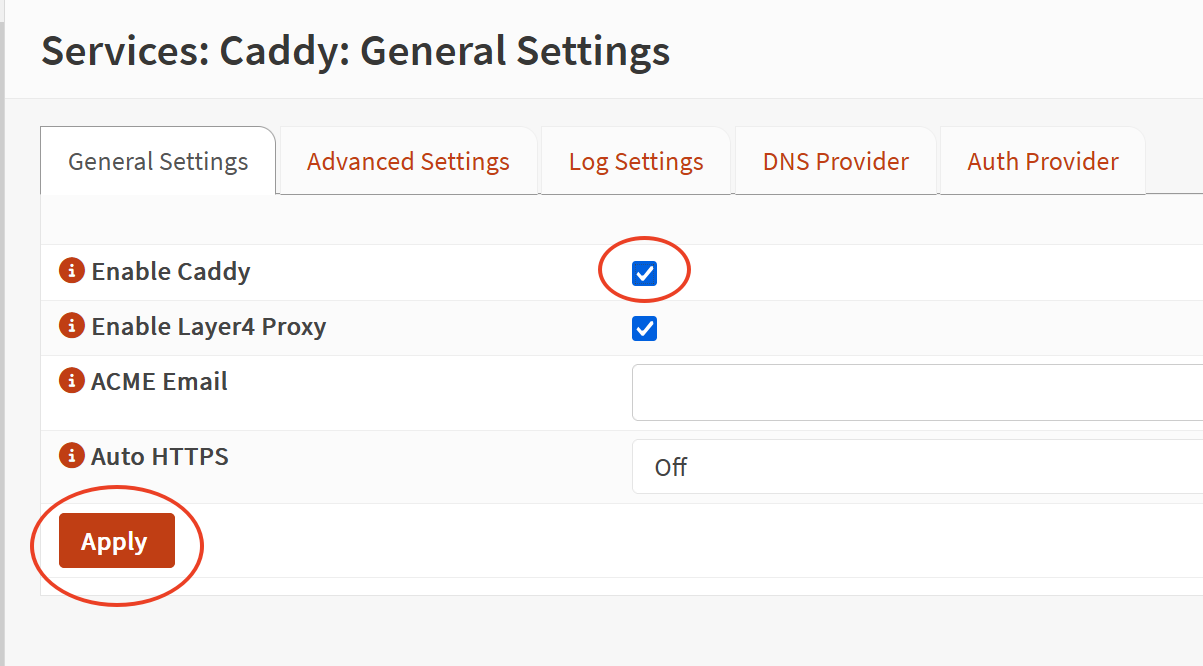The width and height of the screenshot is (1203, 666).
Task: Open the Log Settings tab
Action: (x=636, y=162)
